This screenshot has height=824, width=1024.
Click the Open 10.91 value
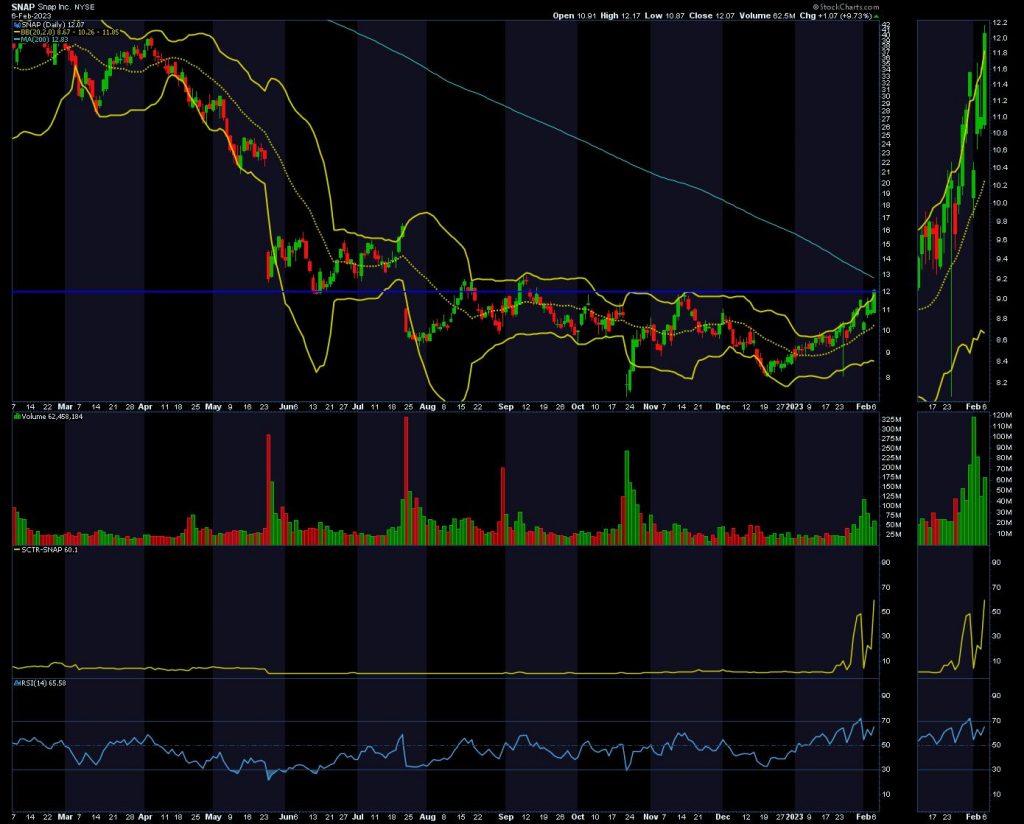pos(573,16)
